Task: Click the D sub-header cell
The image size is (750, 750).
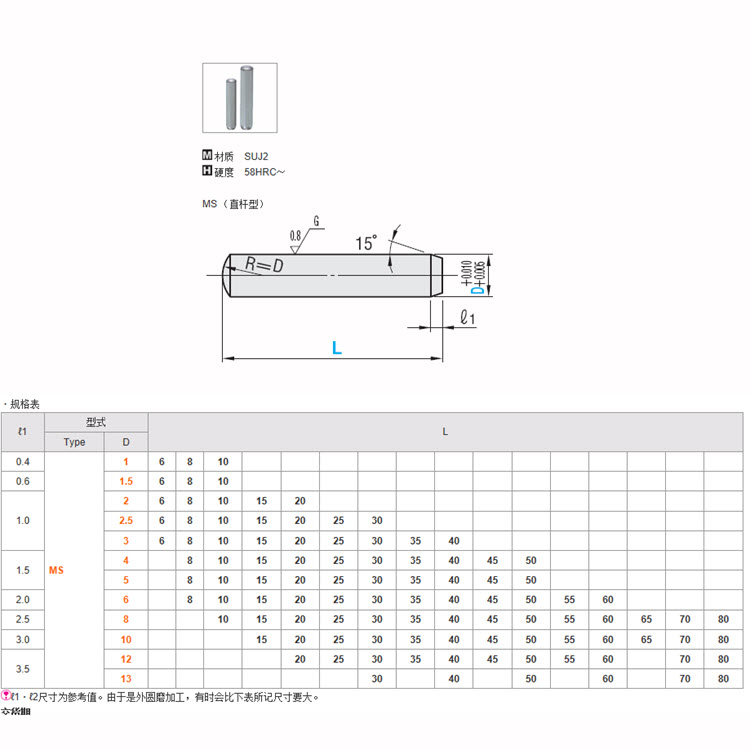Action: click(x=126, y=442)
